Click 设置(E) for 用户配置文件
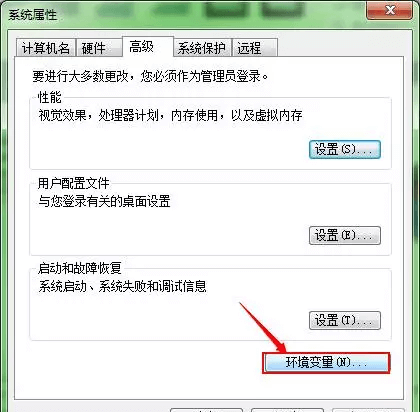Screen dimensions: 420x412 pyautogui.click(x=345, y=236)
